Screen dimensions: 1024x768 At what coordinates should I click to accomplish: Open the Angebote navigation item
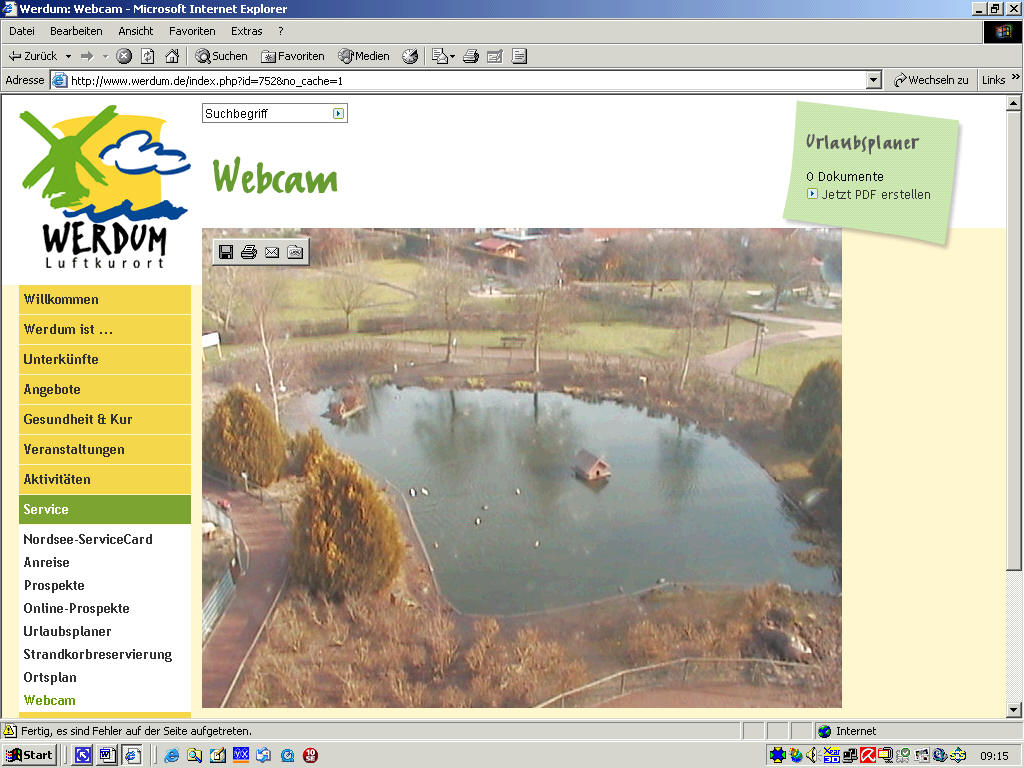coord(105,390)
